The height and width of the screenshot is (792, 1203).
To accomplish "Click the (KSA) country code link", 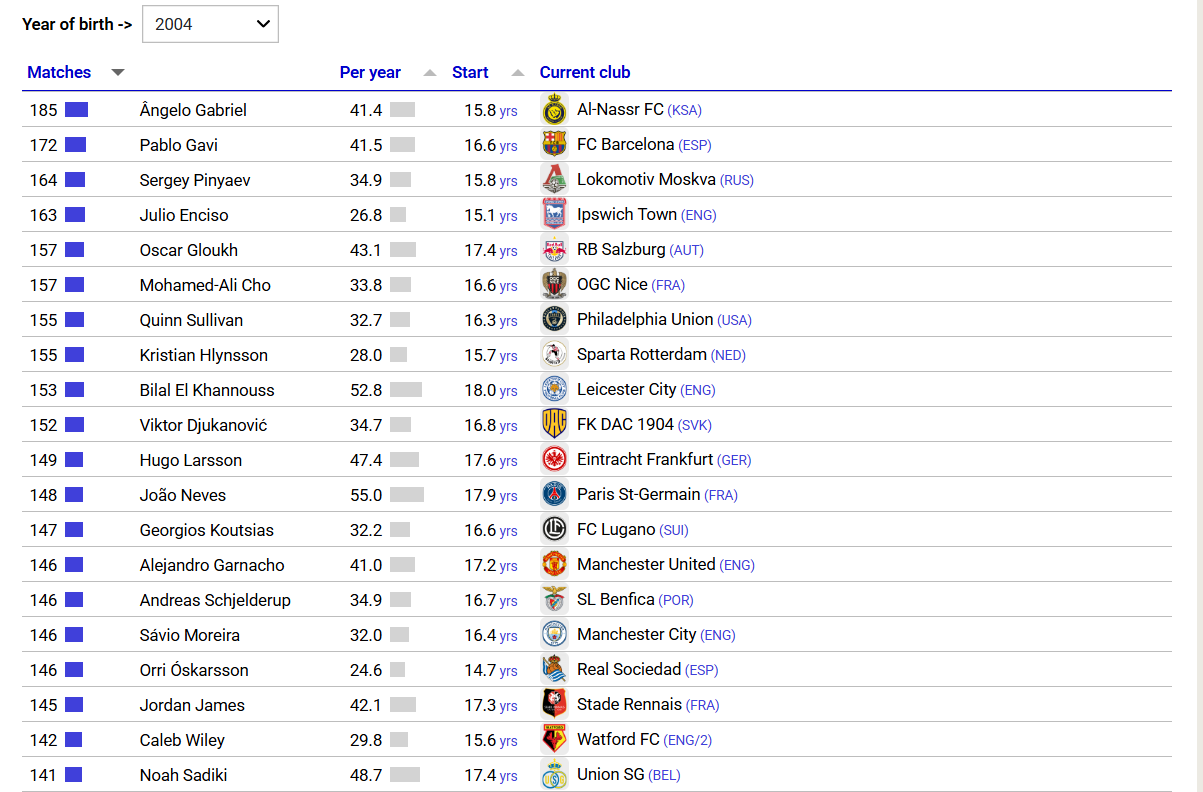I will click(685, 111).
